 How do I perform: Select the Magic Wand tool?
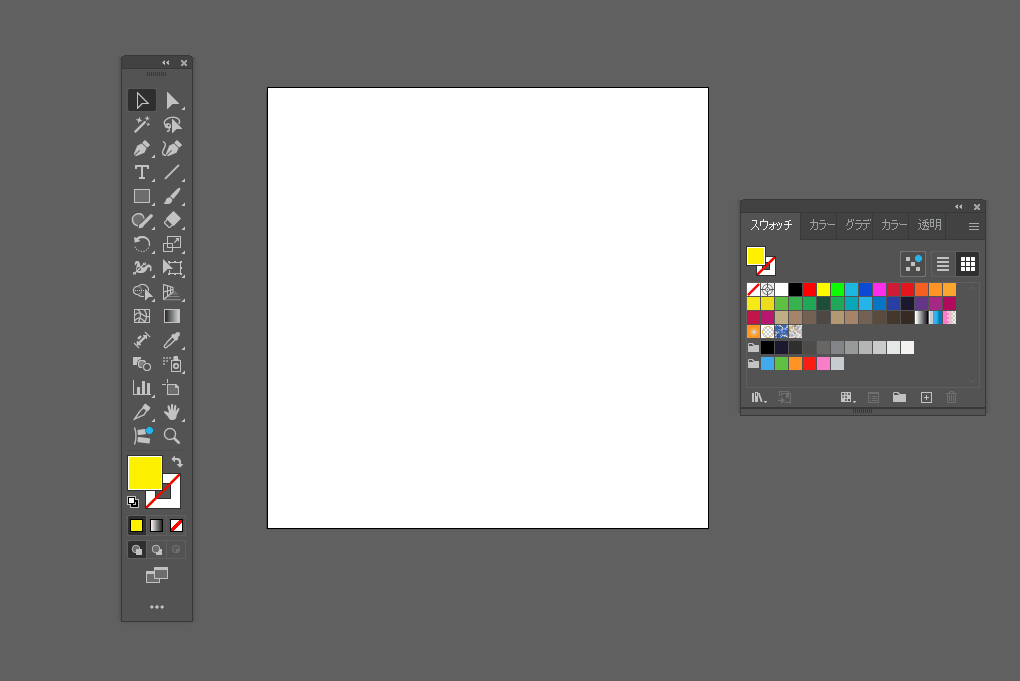pos(142,124)
